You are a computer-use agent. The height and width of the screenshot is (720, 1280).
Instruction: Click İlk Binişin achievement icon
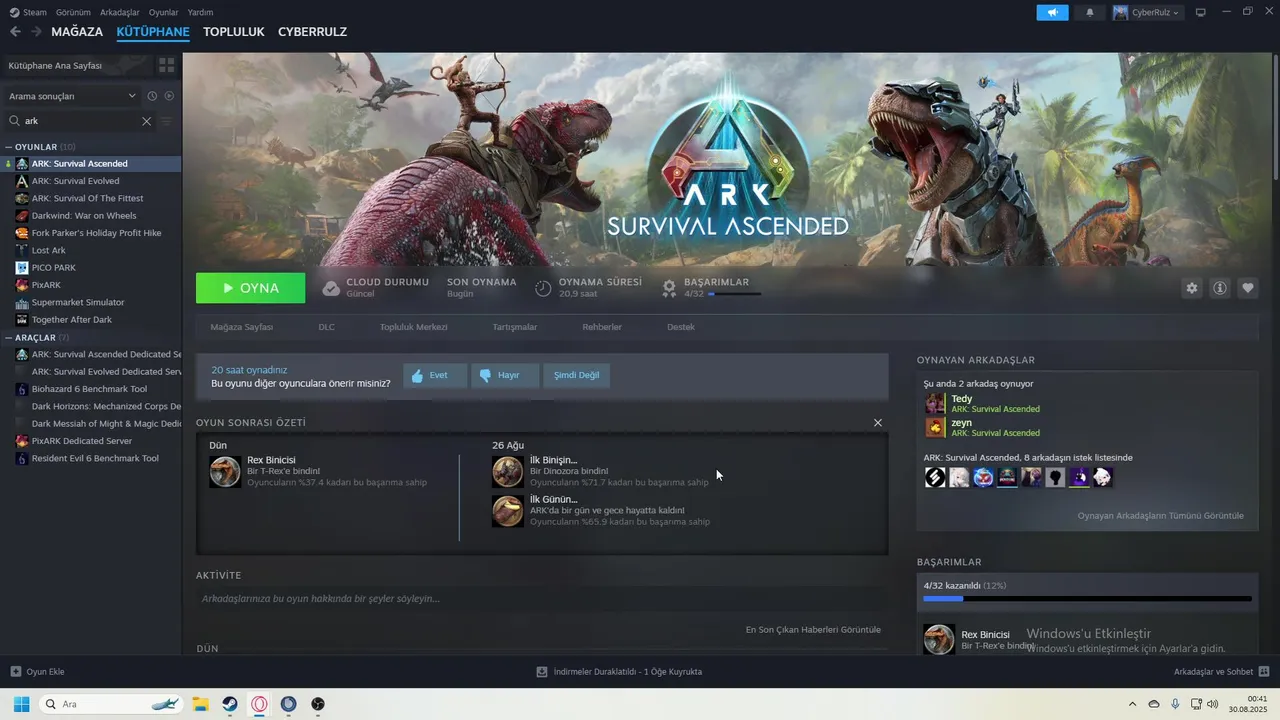[508, 471]
